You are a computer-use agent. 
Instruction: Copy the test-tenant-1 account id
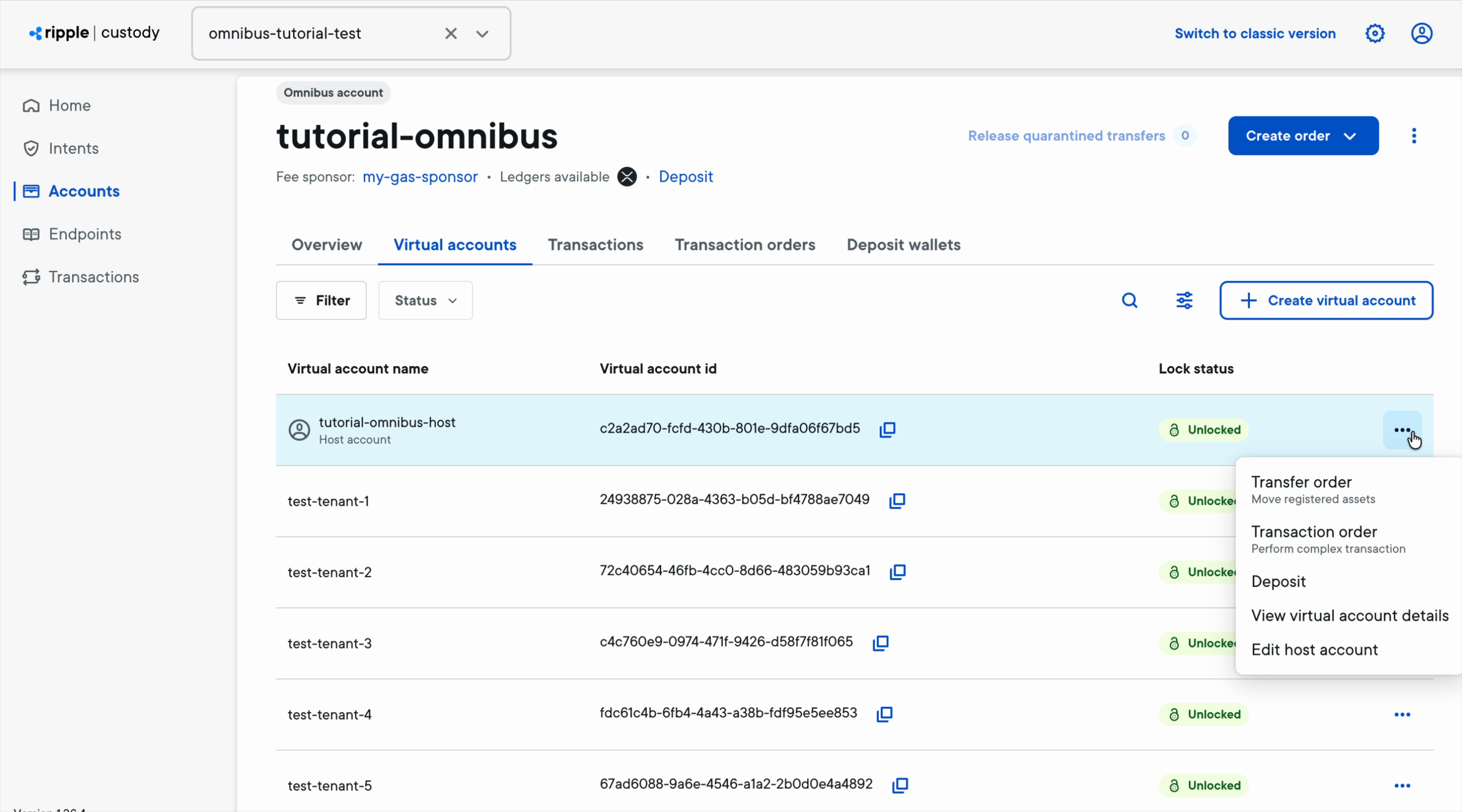point(897,501)
